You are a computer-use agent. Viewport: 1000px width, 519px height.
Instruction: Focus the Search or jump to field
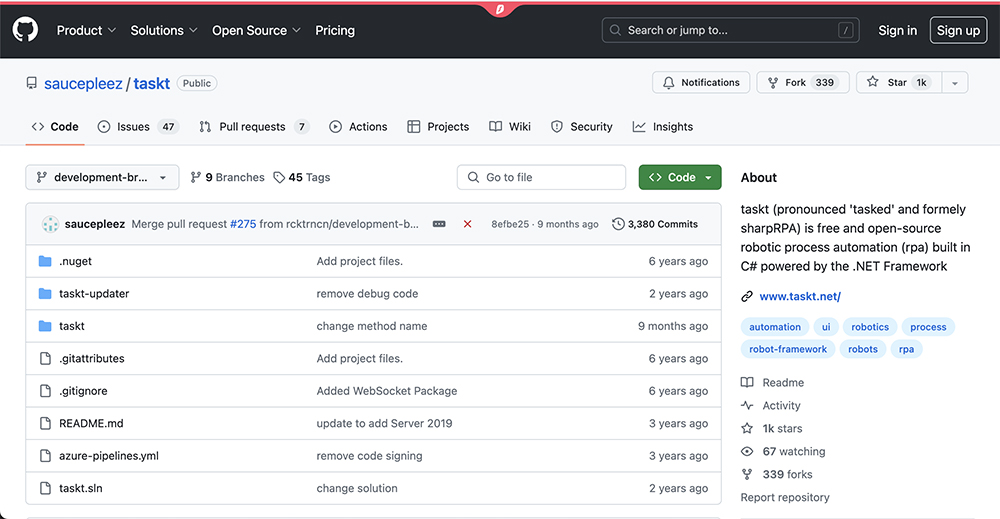pos(730,30)
